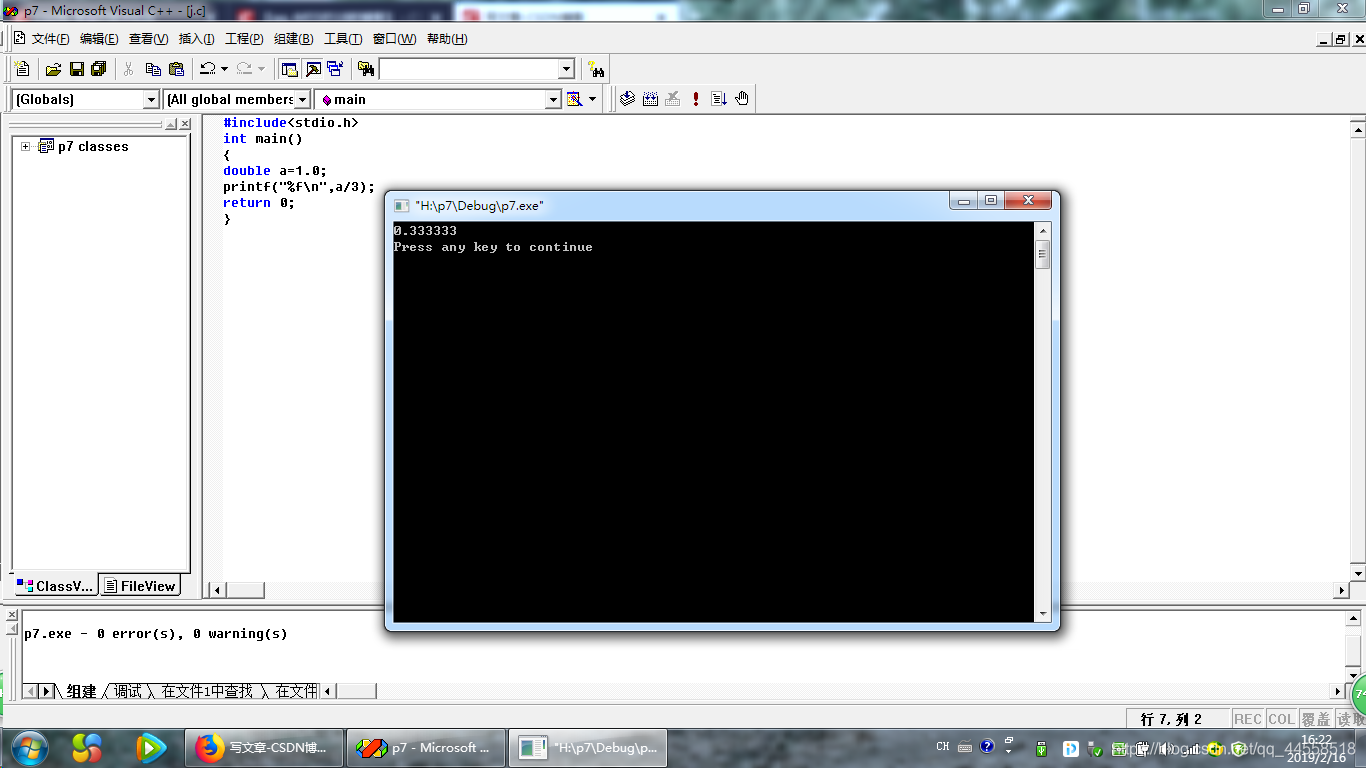The width and height of the screenshot is (1366, 768).
Task: Open the 查看(V) menu
Action: [148, 39]
